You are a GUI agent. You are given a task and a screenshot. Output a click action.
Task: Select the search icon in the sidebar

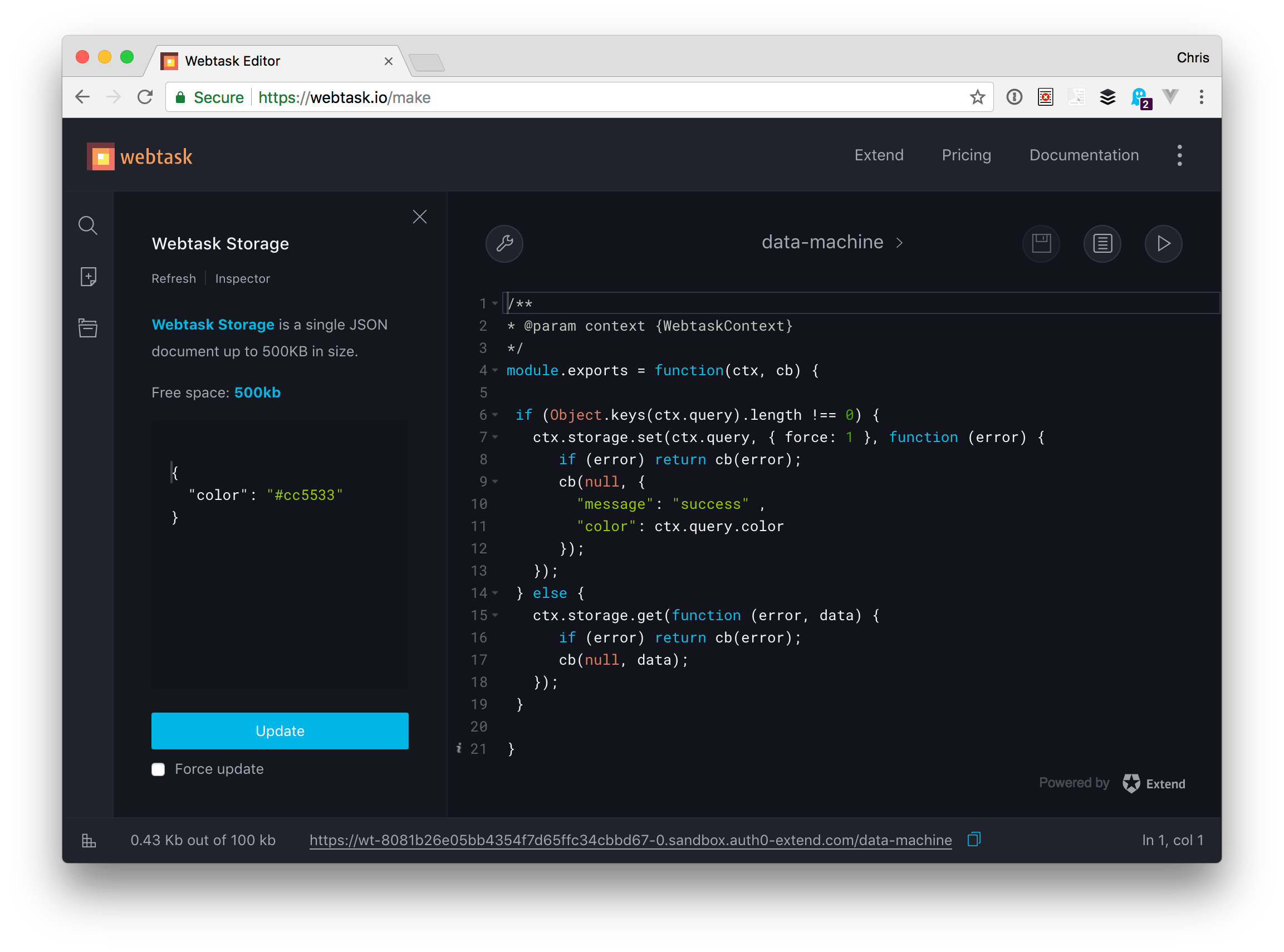87,226
